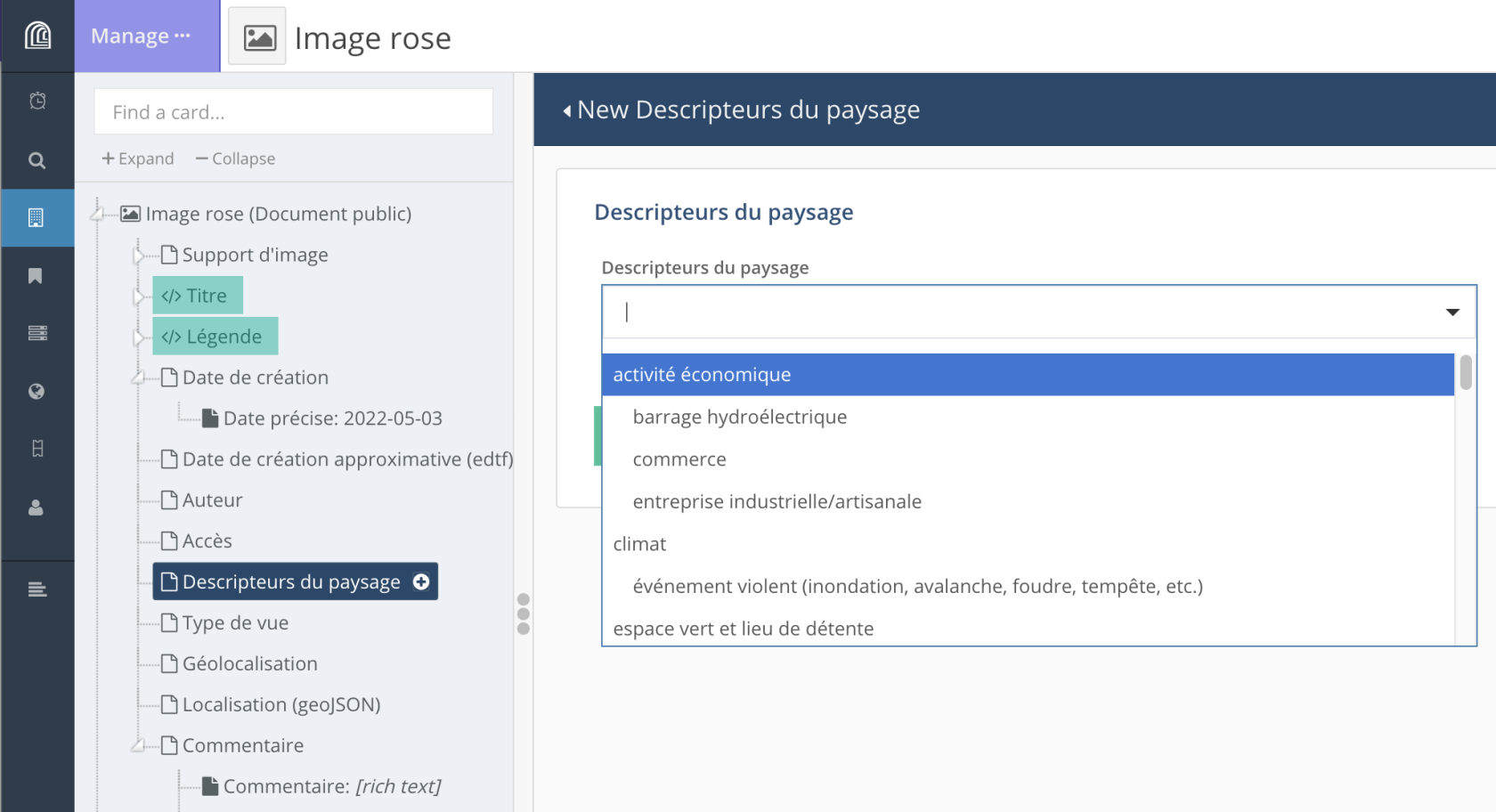
Task: Select the resource manager building icon
Action: (37, 217)
